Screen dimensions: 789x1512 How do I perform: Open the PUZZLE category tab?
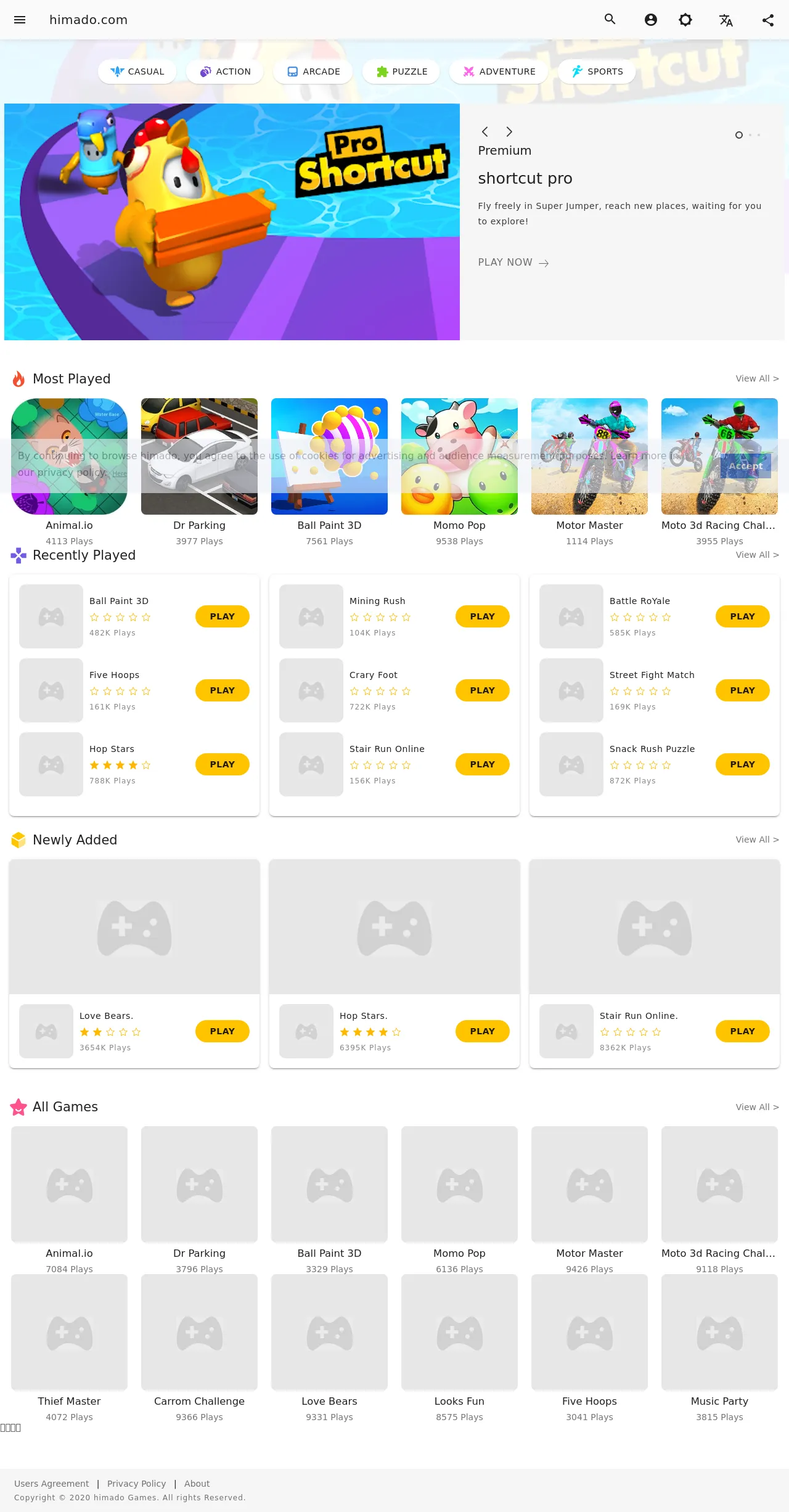click(x=401, y=72)
